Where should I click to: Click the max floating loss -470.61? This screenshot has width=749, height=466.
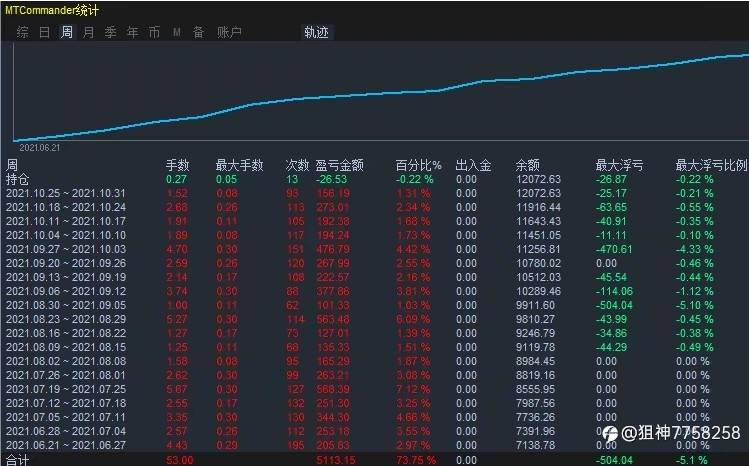614,249
